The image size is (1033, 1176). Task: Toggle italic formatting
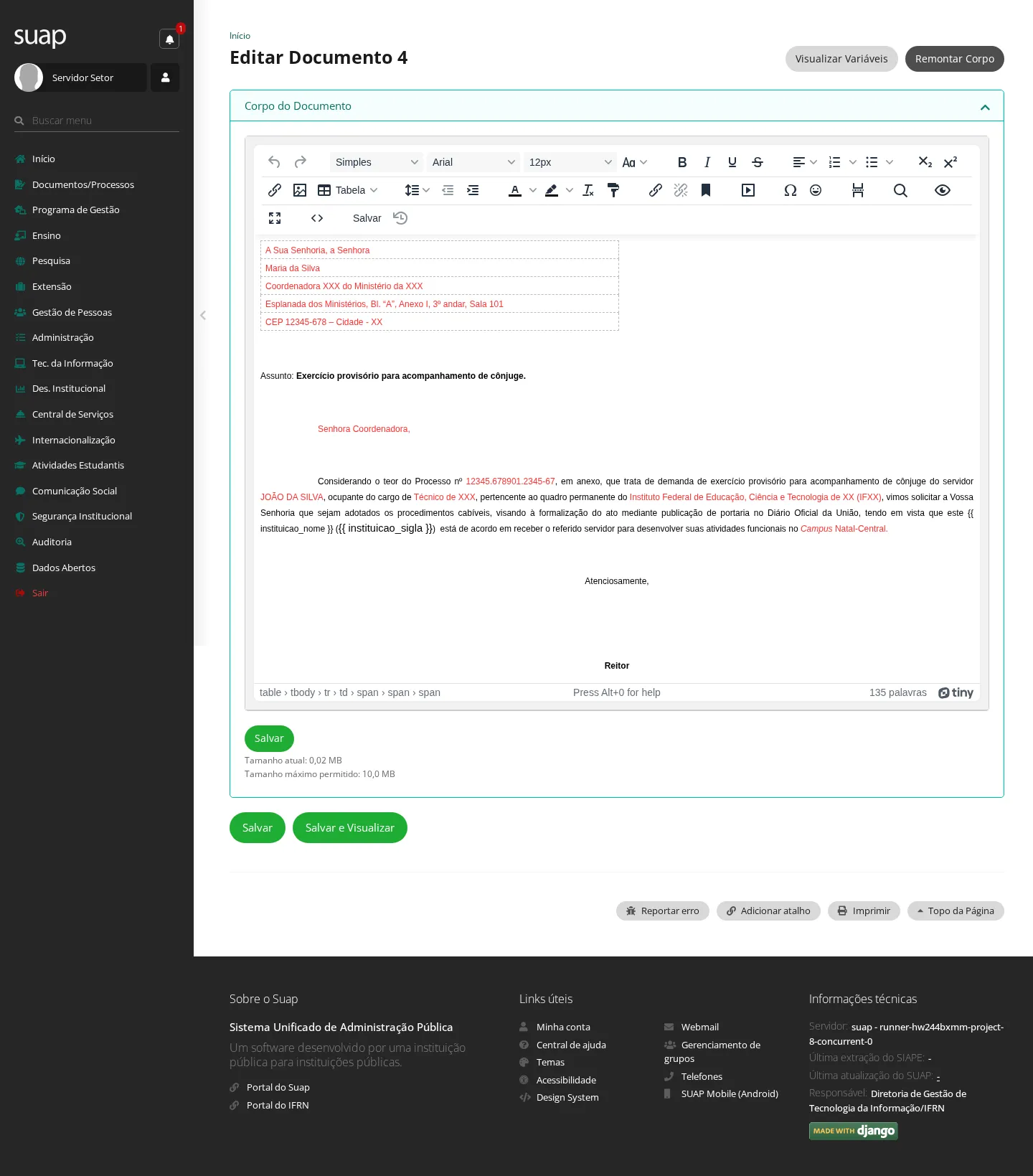pyautogui.click(x=707, y=162)
